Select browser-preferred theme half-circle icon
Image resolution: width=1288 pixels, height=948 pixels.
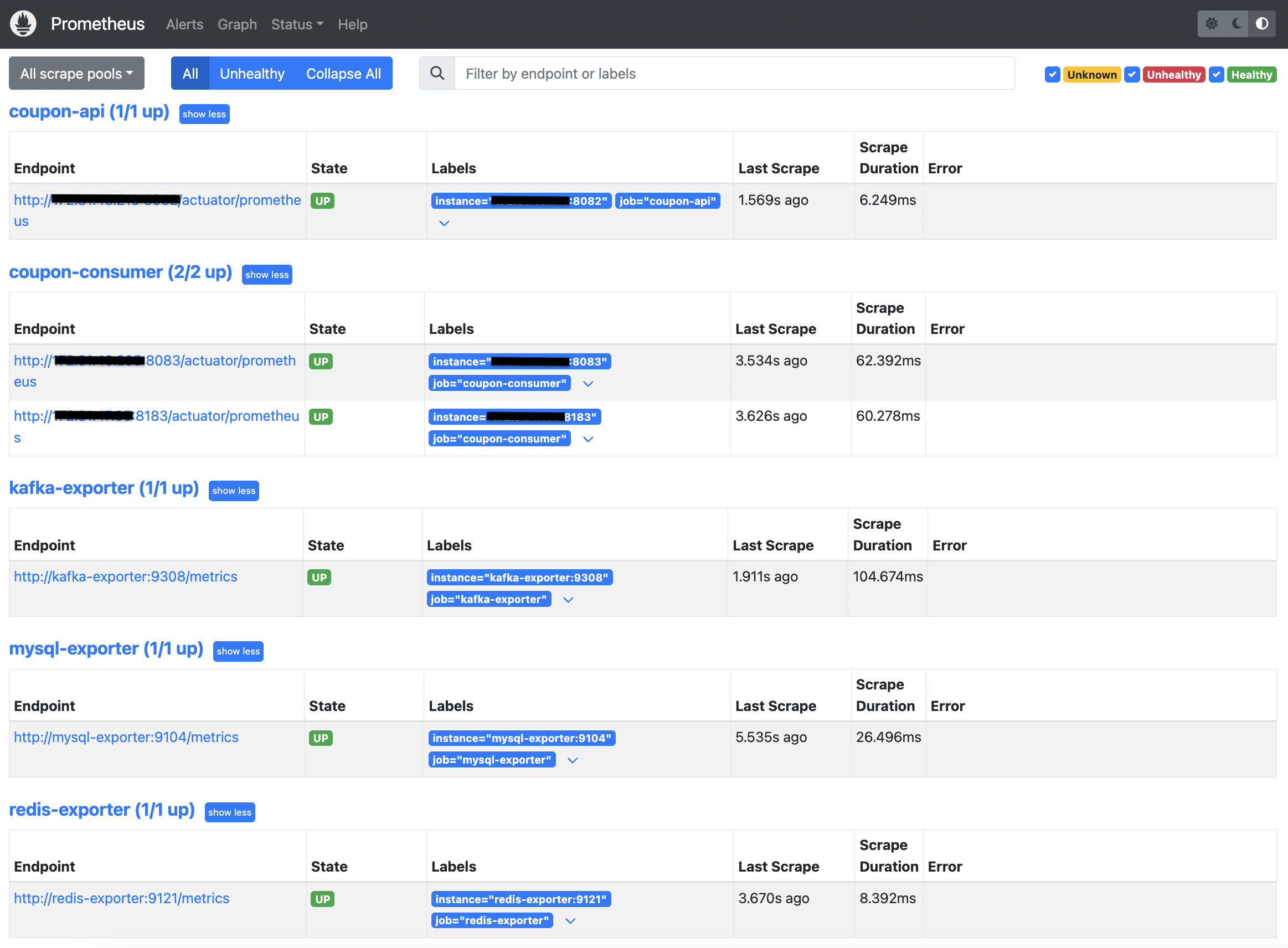point(1261,23)
